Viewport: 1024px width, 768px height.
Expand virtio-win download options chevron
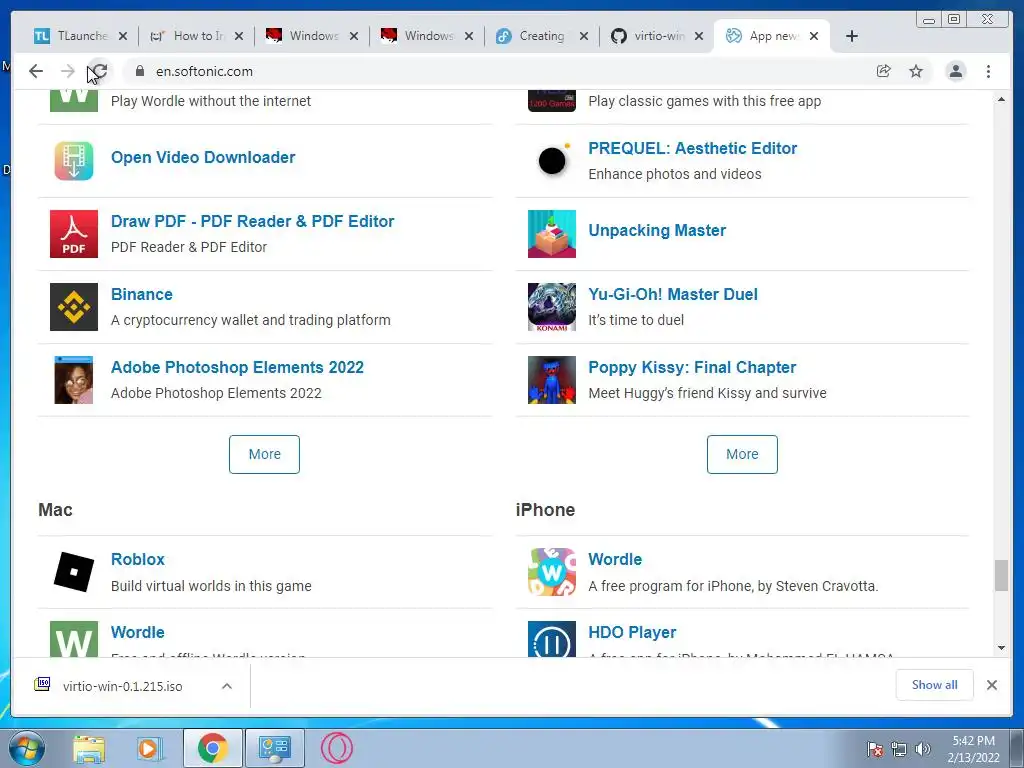tap(227, 686)
